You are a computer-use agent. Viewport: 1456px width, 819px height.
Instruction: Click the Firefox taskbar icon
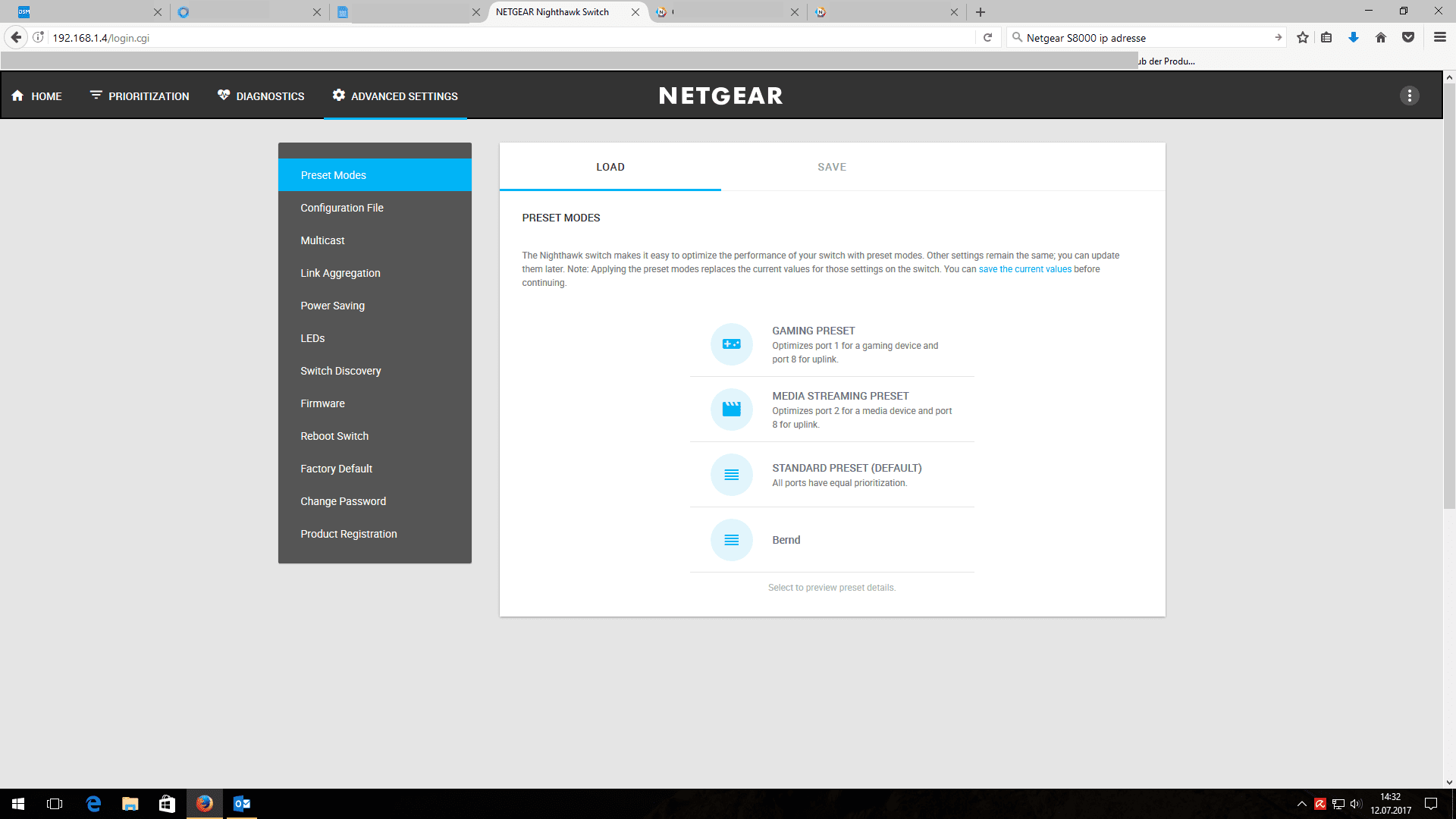[205, 804]
